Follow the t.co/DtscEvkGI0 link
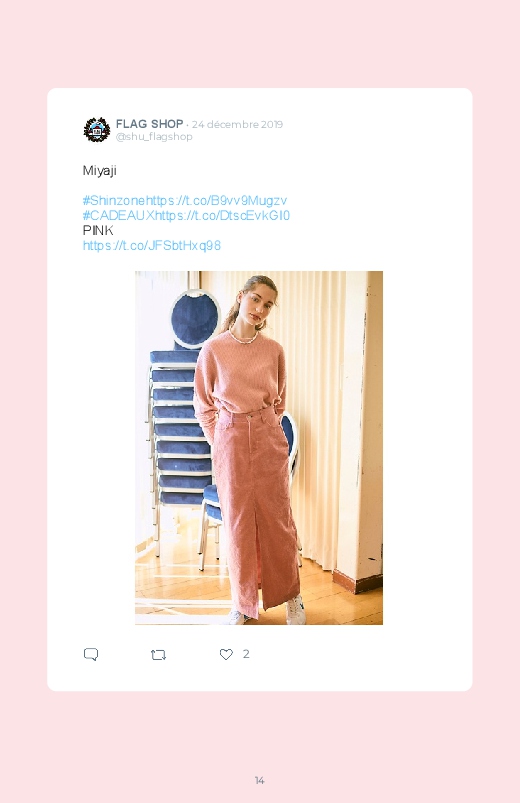The width and height of the screenshot is (520, 803). tap(222, 215)
